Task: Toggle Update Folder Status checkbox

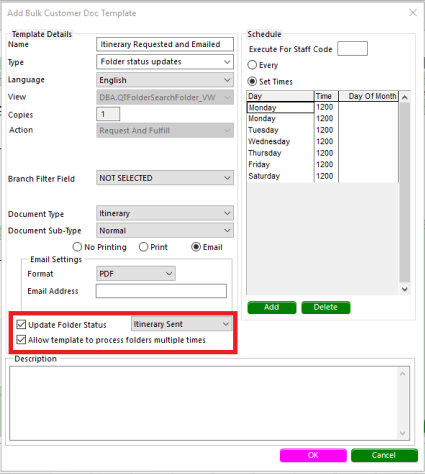Action: click(21, 324)
